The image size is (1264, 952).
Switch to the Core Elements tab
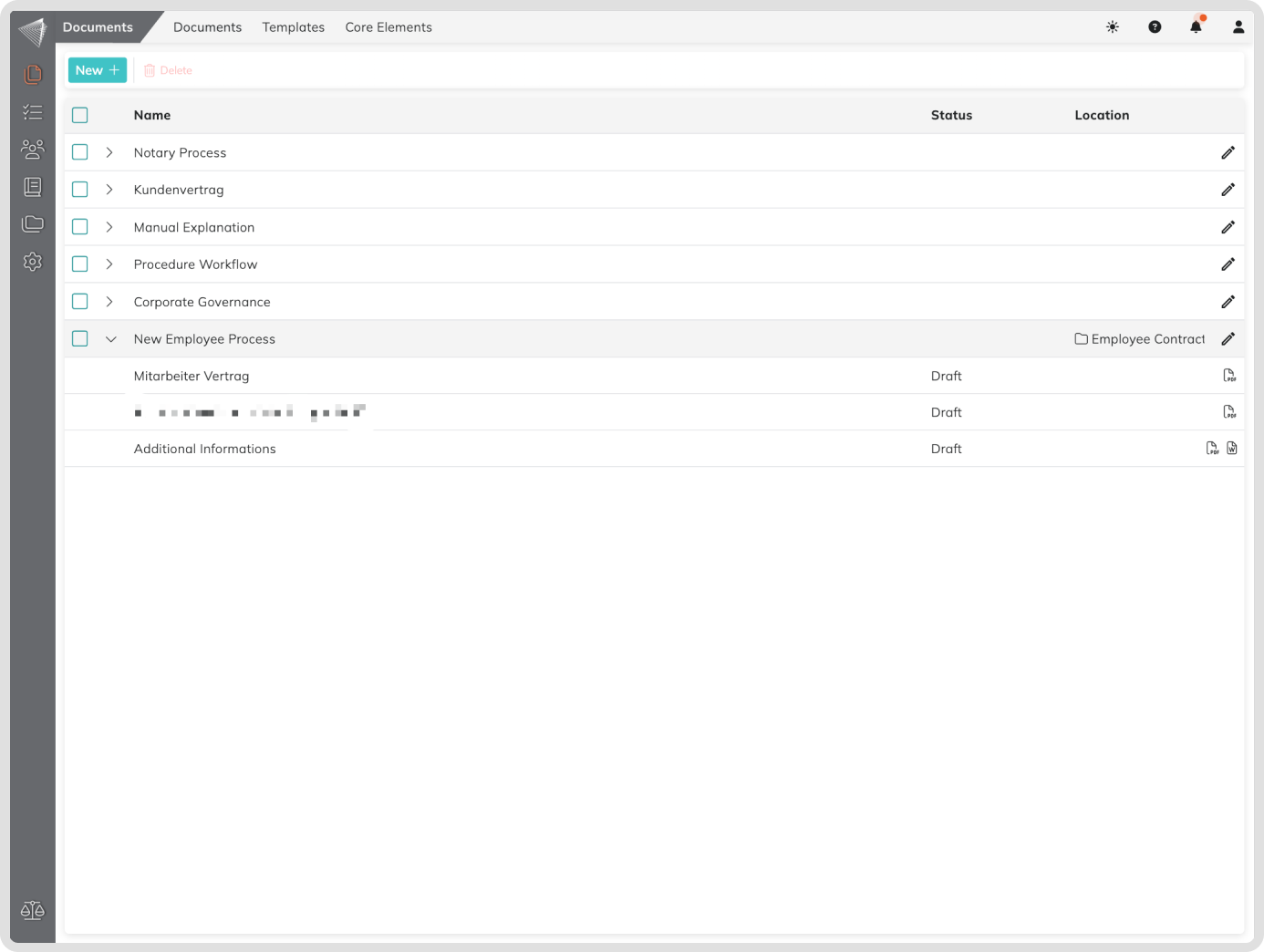point(389,27)
